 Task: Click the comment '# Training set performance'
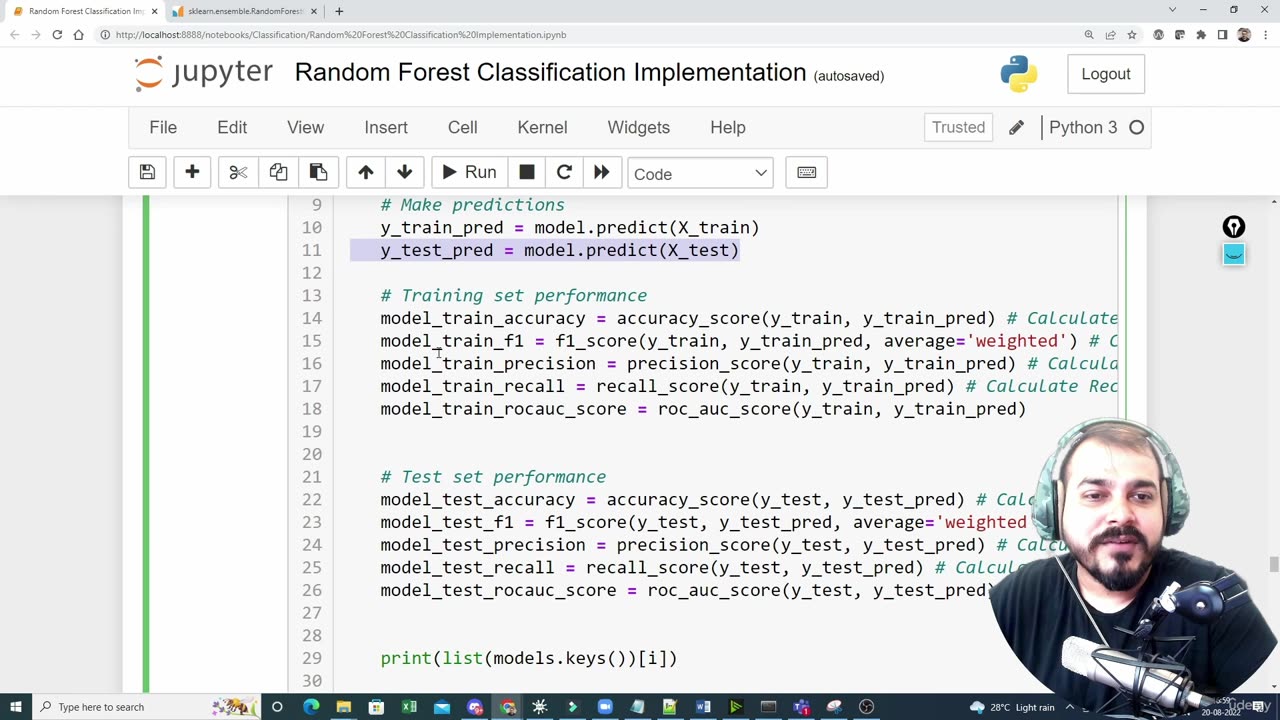click(513, 296)
